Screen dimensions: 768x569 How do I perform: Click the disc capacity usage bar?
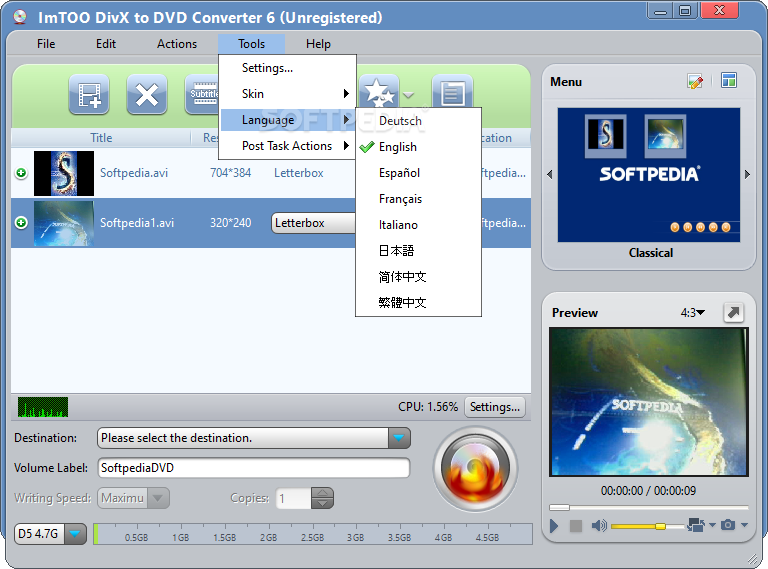tap(312, 534)
